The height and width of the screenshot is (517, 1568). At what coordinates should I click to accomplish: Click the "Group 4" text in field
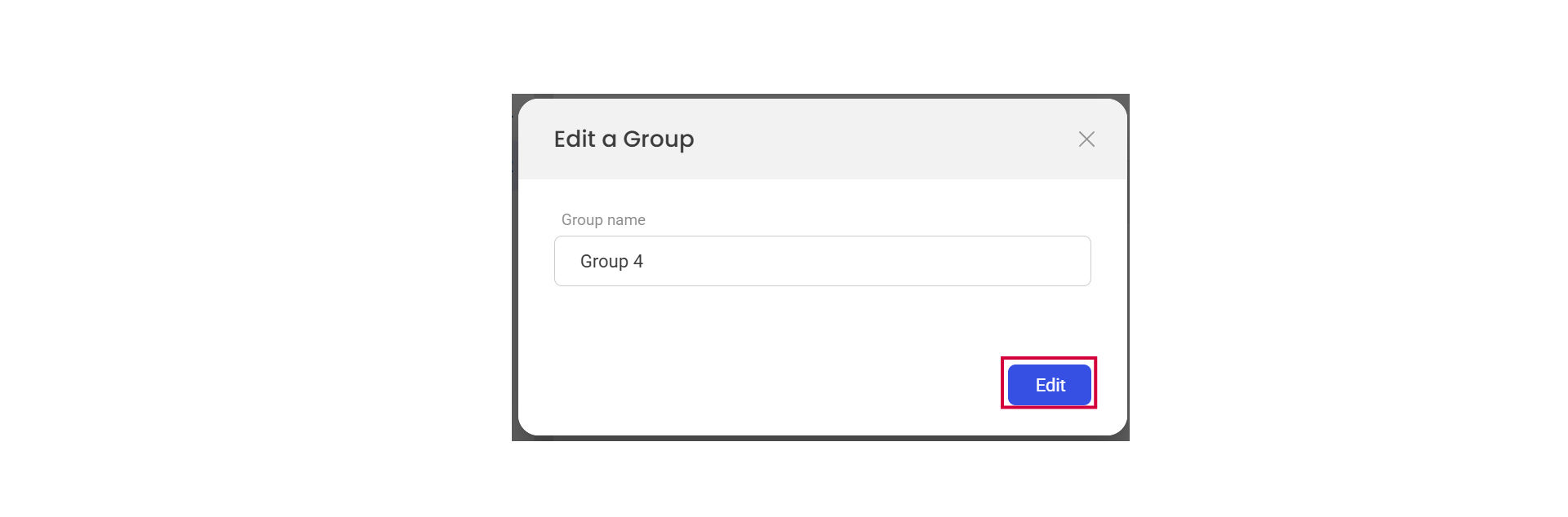611,262
